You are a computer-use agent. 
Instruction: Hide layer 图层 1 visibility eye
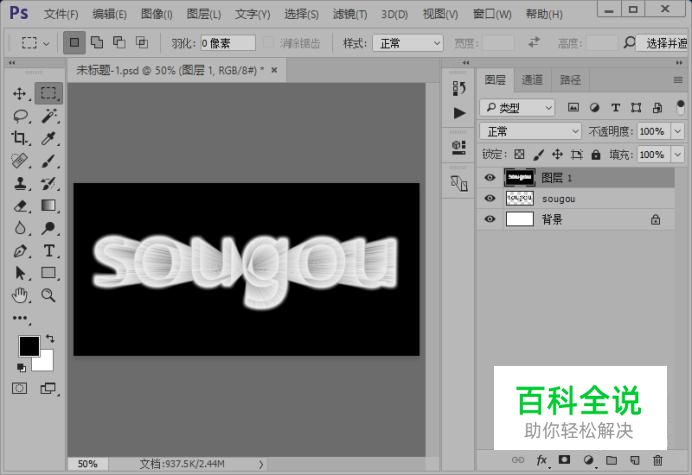489,177
